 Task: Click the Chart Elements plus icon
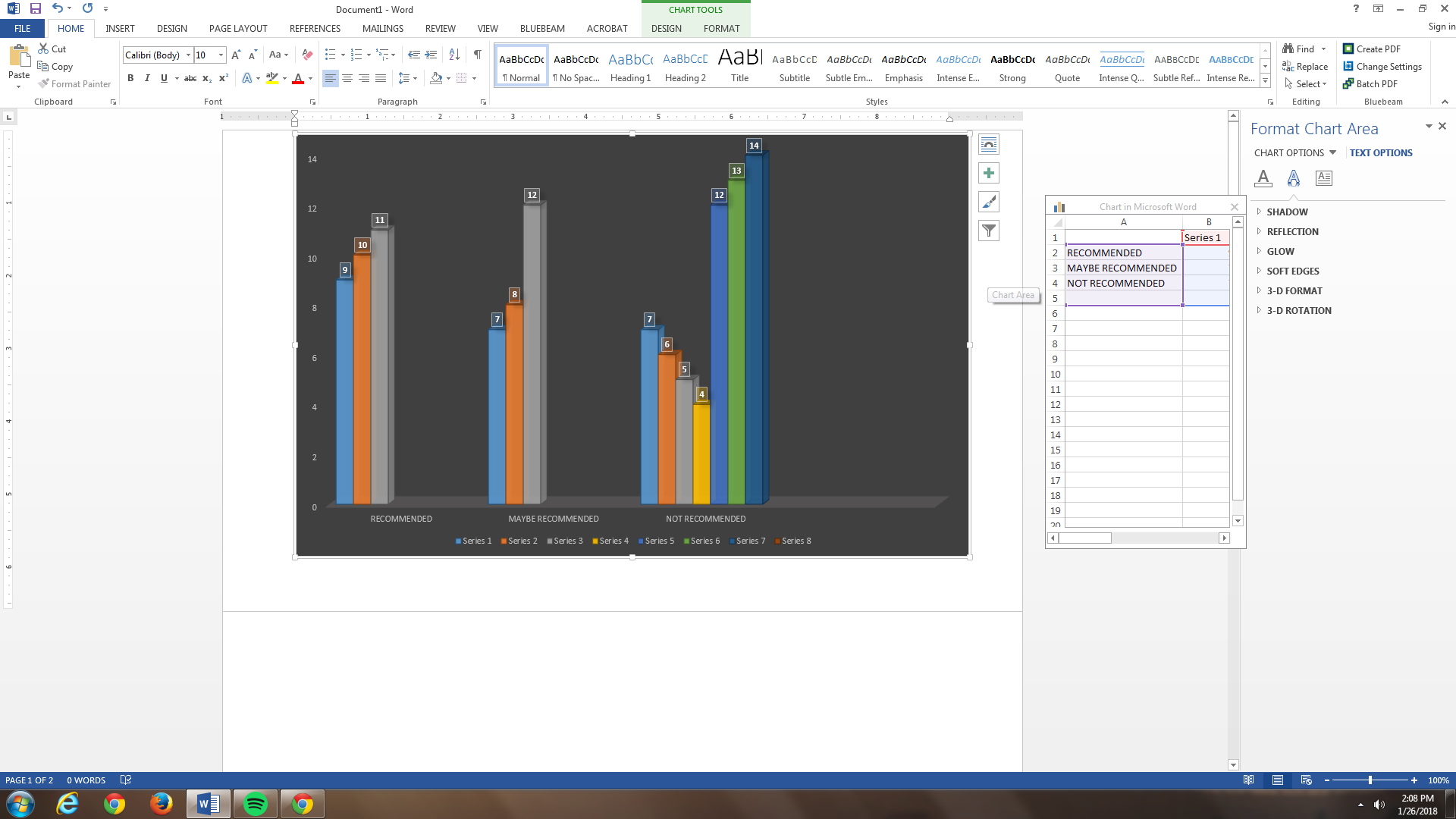(x=988, y=174)
